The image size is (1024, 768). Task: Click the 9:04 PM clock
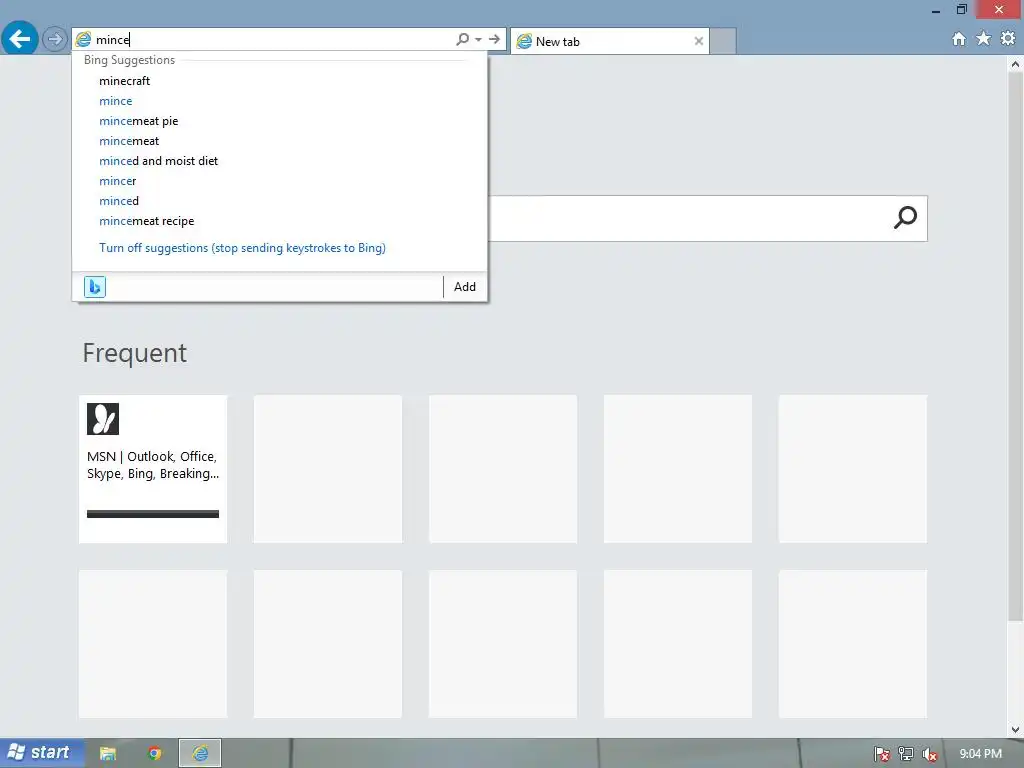coord(980,754)
